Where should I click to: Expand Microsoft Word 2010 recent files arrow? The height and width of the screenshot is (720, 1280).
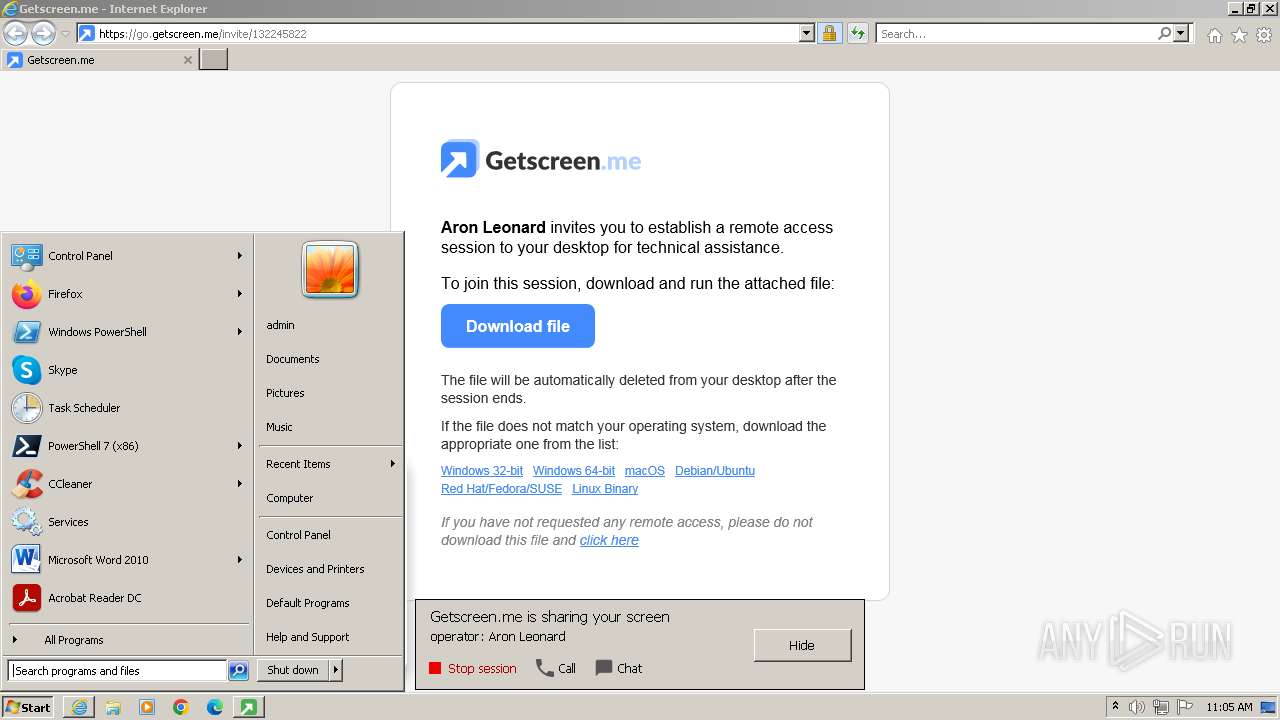pos(240,560)
